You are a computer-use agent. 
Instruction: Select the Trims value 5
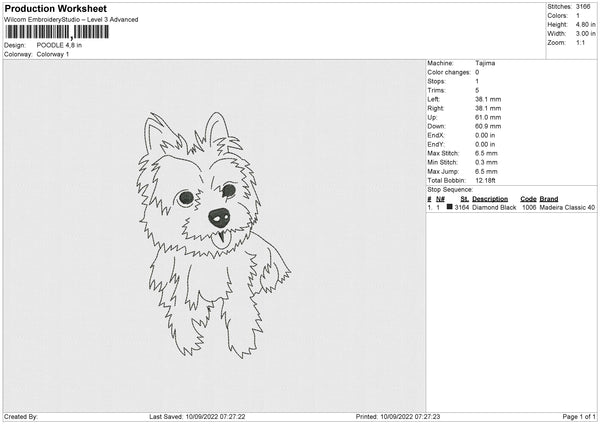[x=477, y=90]
